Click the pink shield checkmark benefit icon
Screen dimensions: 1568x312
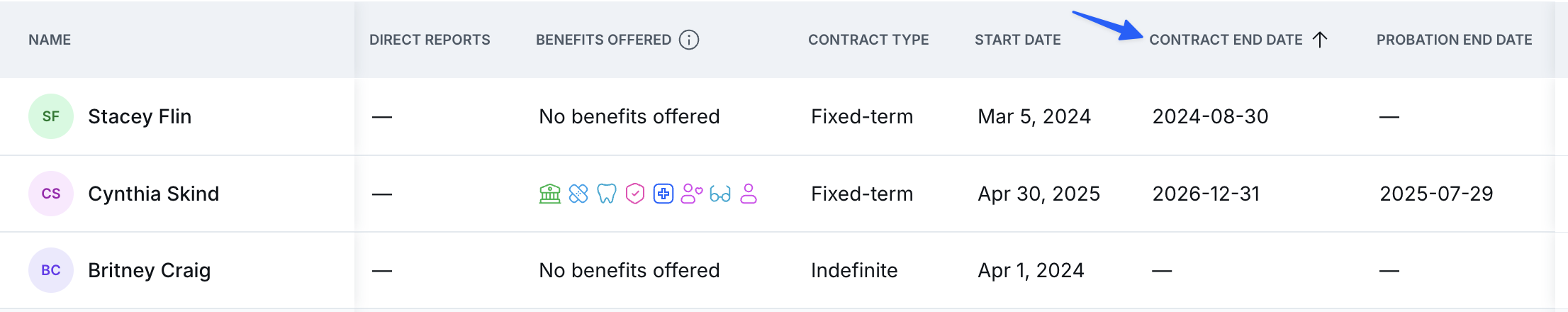point(635,194)
